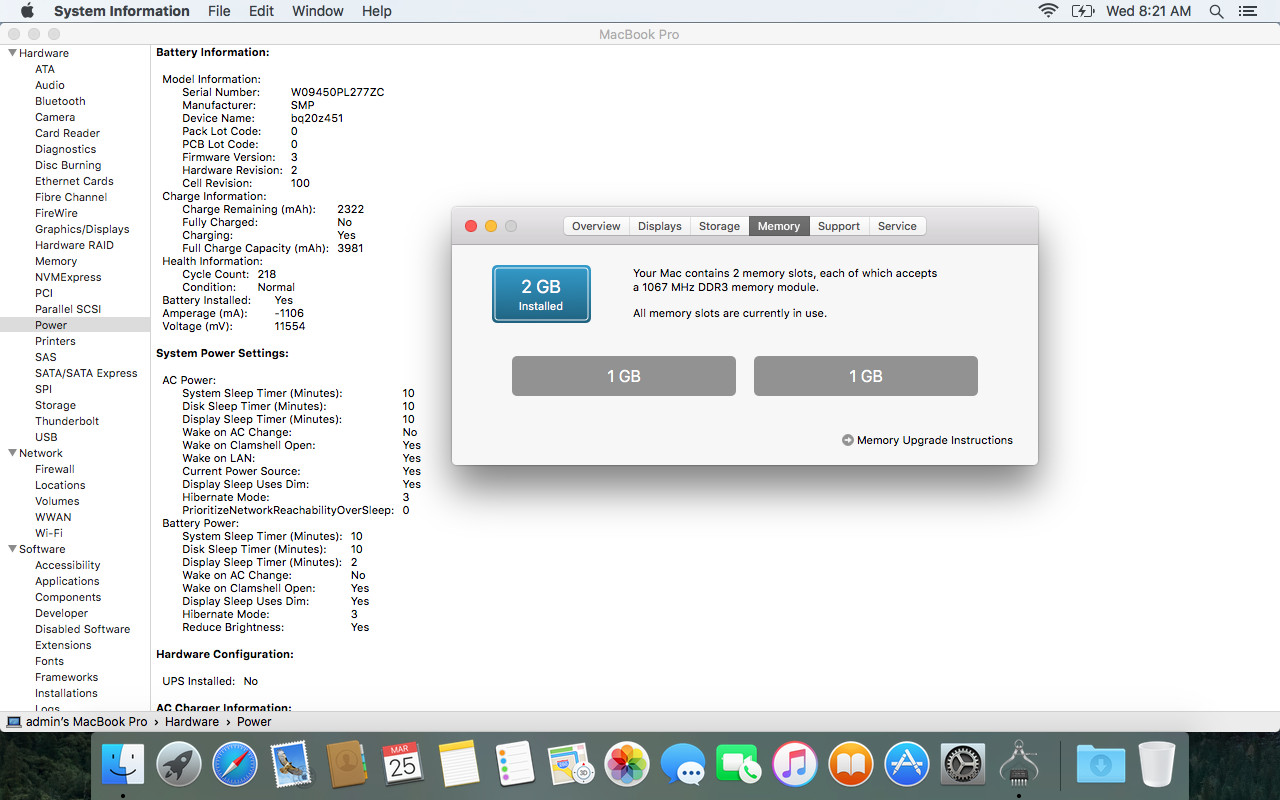1280x800 pixels.
Task: Open Safari in the Dock
Action: (235, 765)
